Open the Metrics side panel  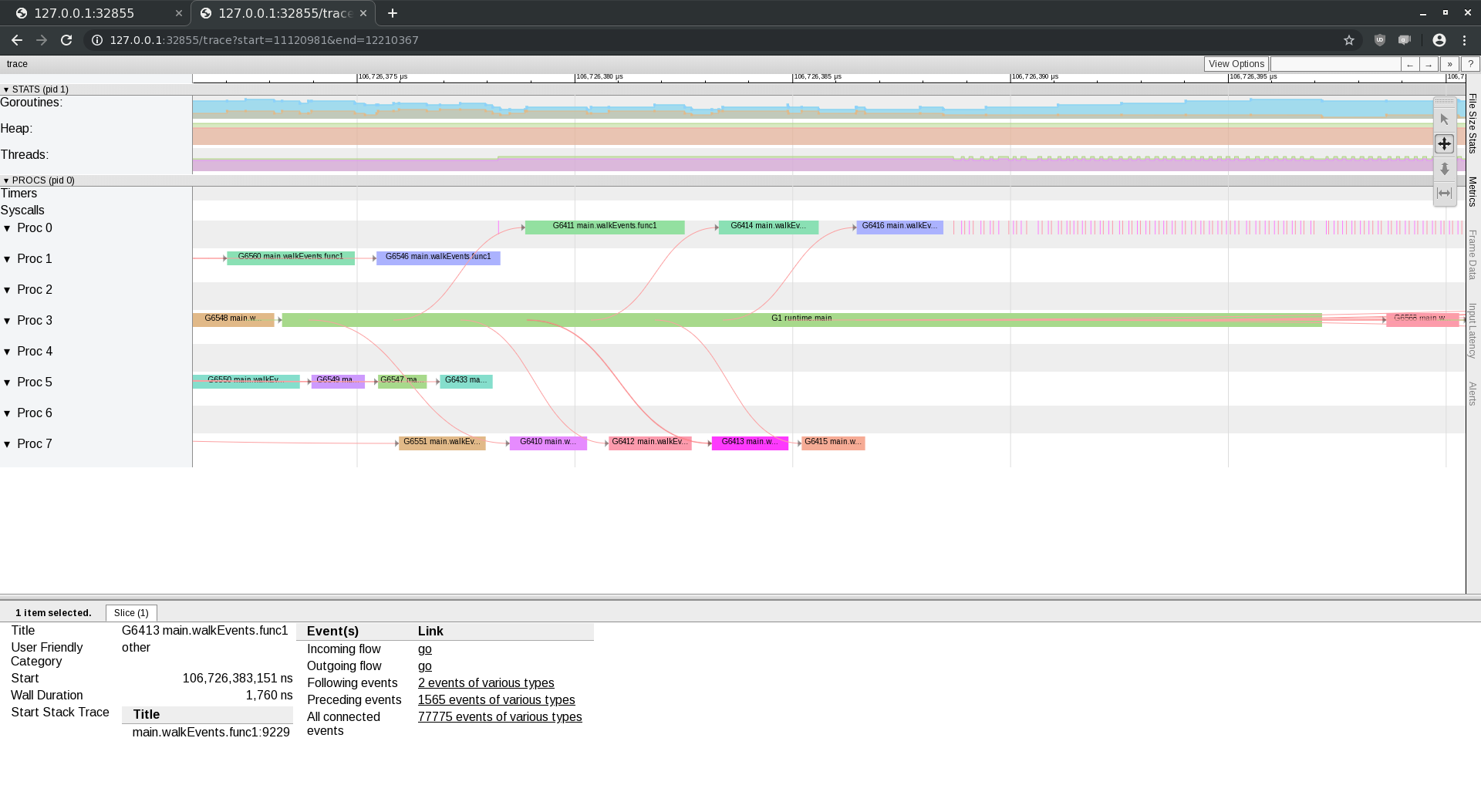(1473, 192)
